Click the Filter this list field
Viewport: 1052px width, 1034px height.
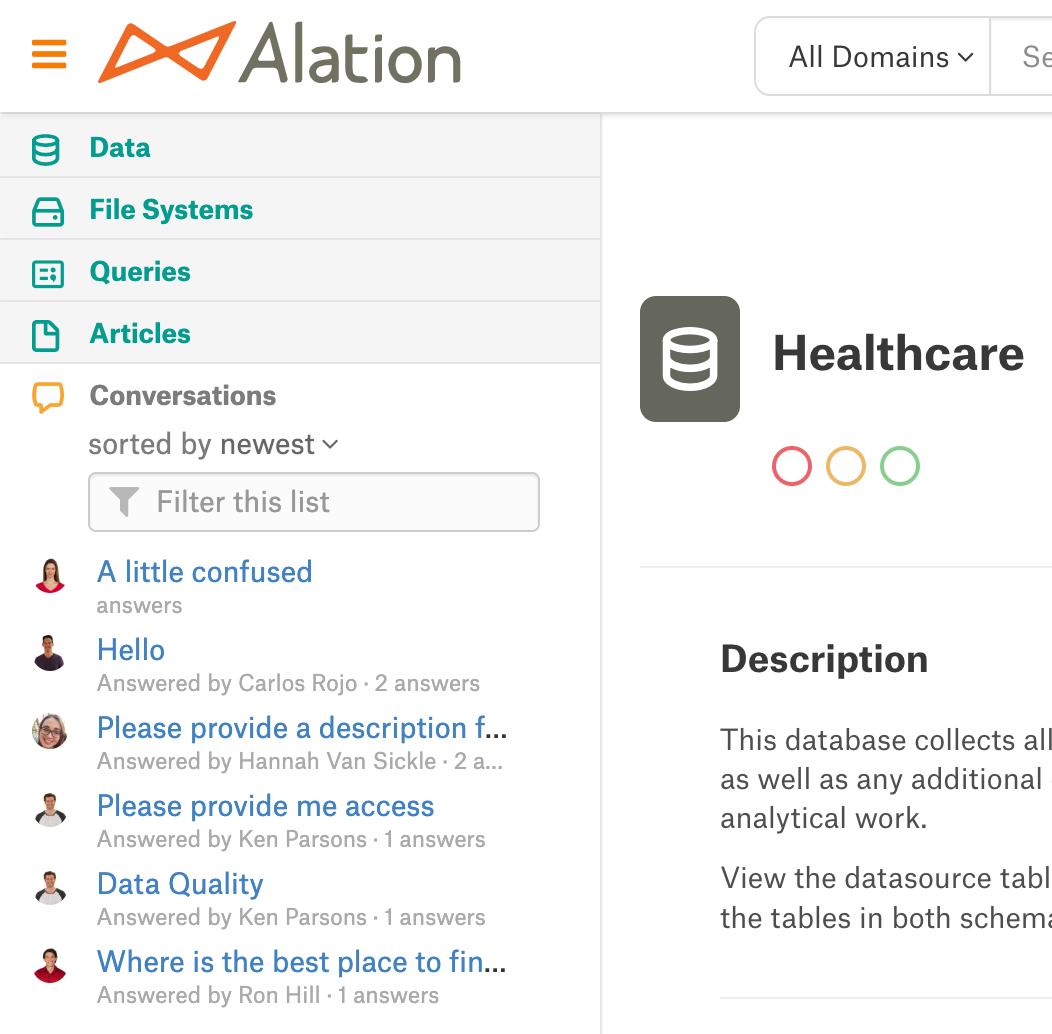(x=314, y=502)
